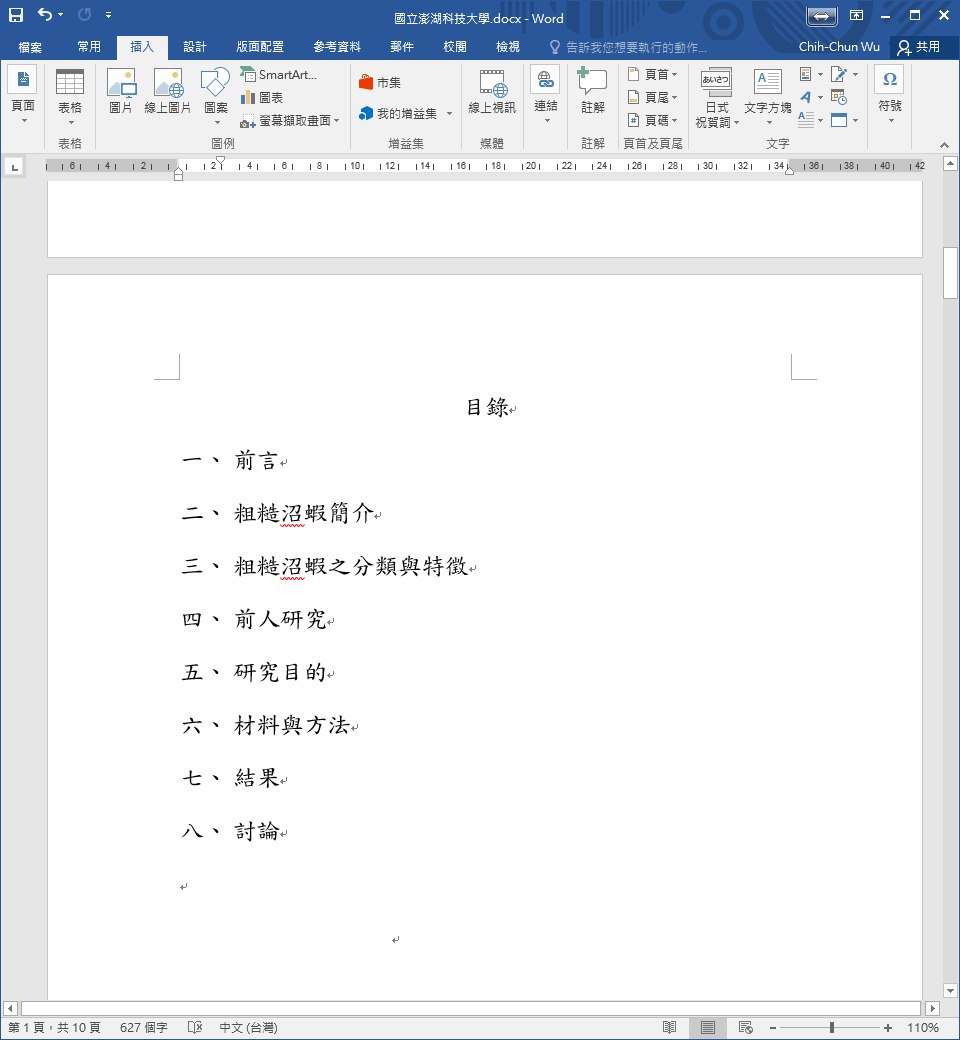Insert a 符號 (Symbol)
The height and width of the screenshot is (1040, 960).
(x=890, y=96)
